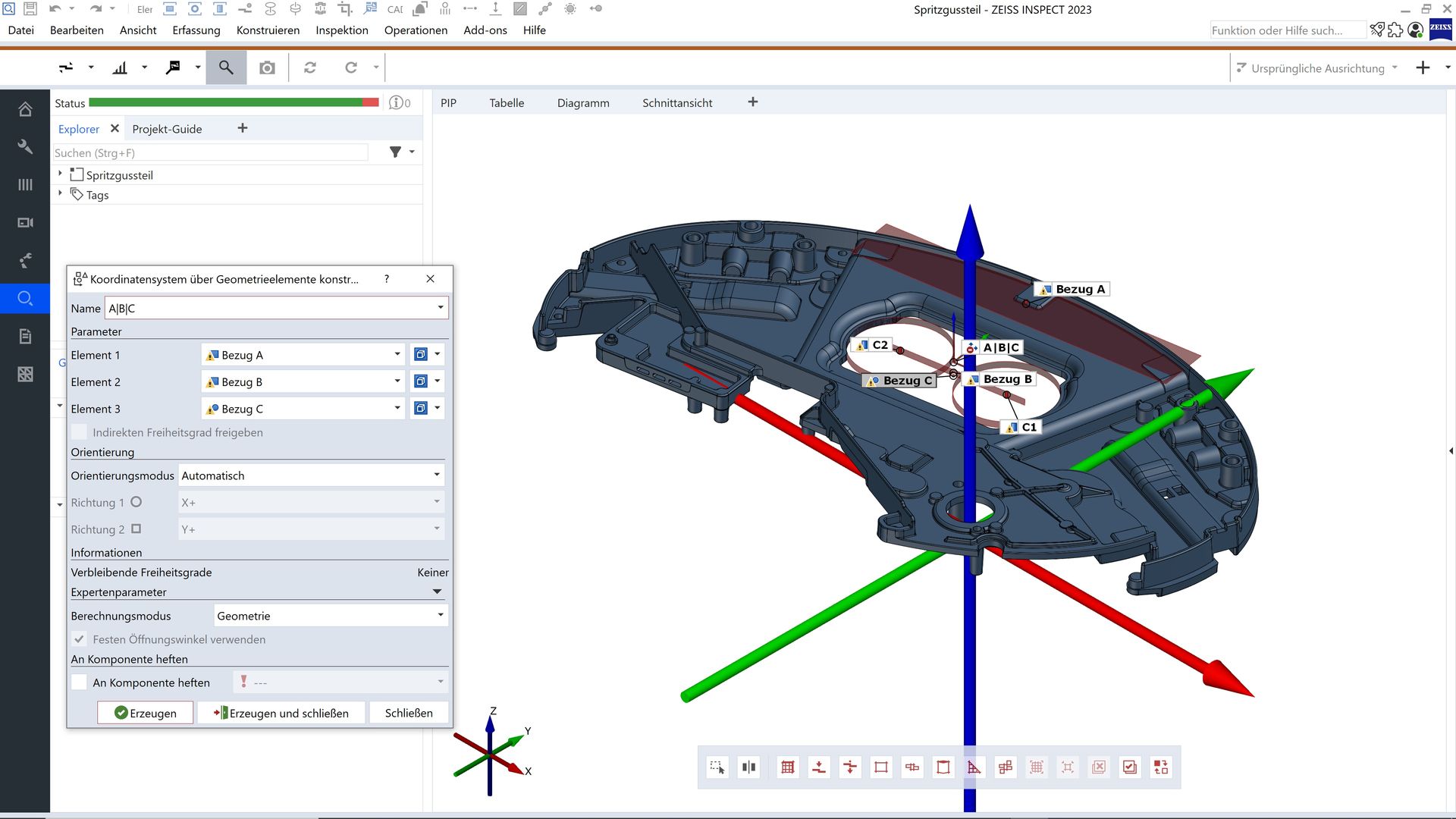
Task: Click the Erzeugen und schließen button
Action: pos(281,713)
